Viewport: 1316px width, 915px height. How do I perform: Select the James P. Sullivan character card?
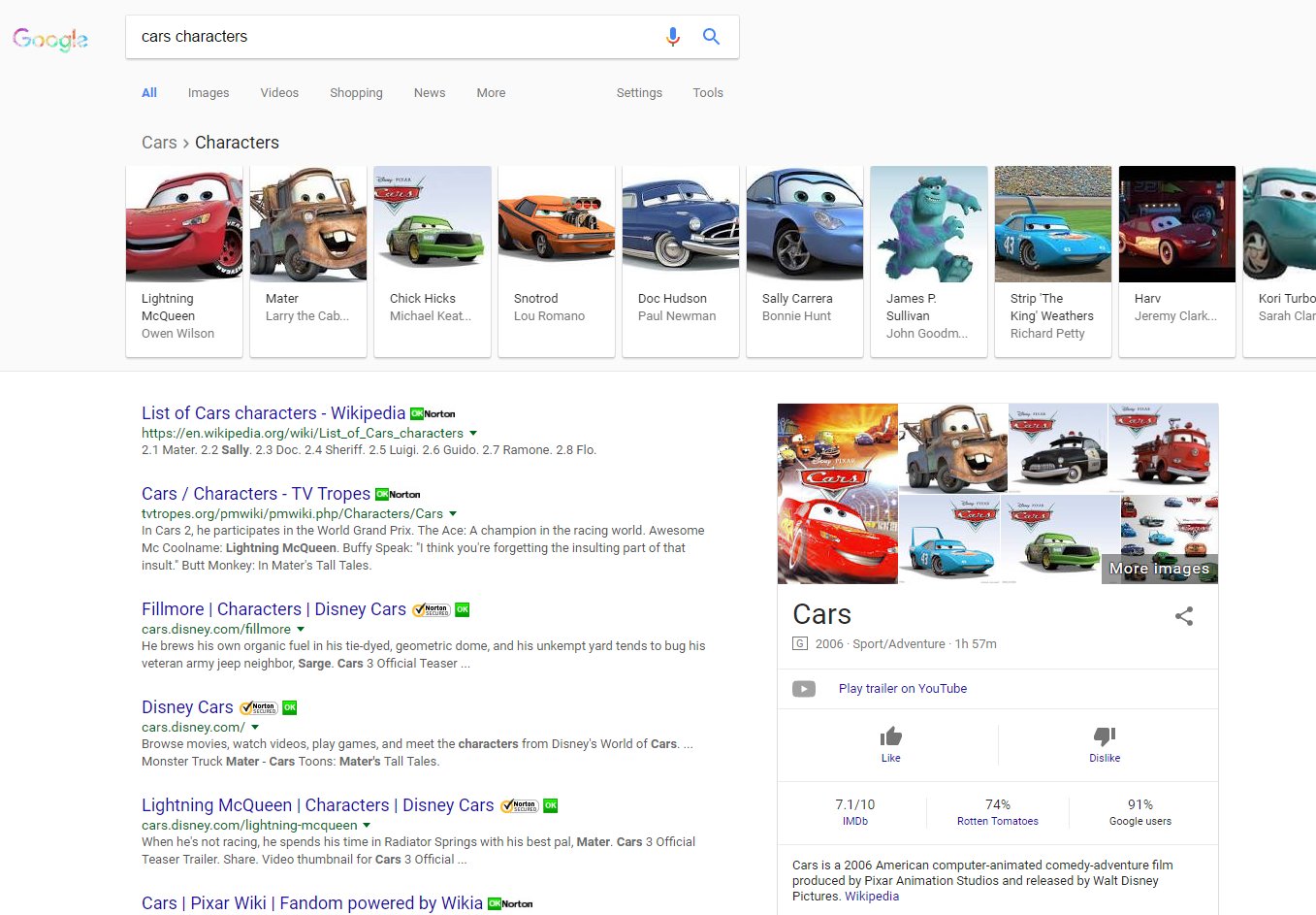[x=929, y=261]
